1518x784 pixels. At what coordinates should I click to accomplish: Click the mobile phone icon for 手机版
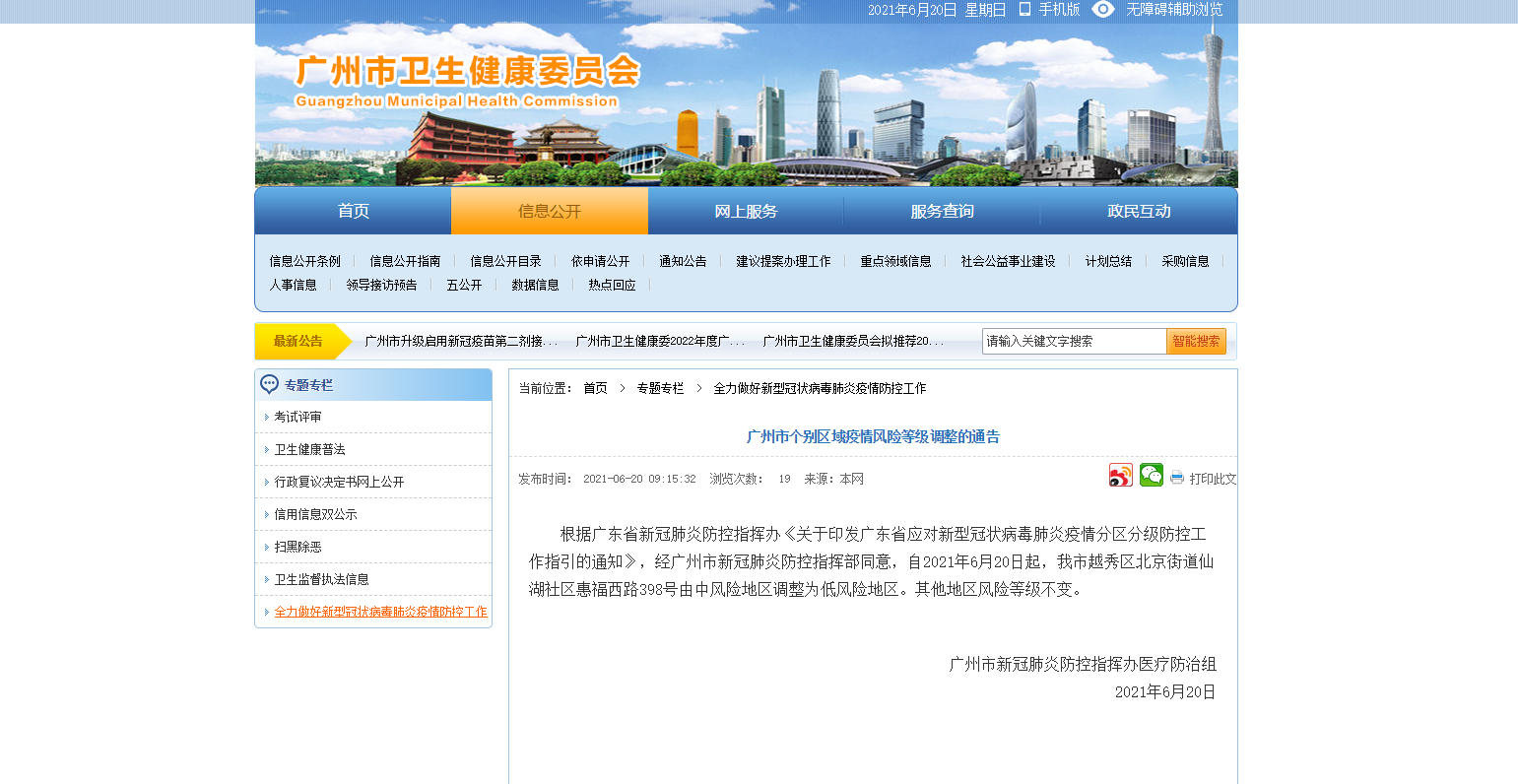[x=1024, y=10]
